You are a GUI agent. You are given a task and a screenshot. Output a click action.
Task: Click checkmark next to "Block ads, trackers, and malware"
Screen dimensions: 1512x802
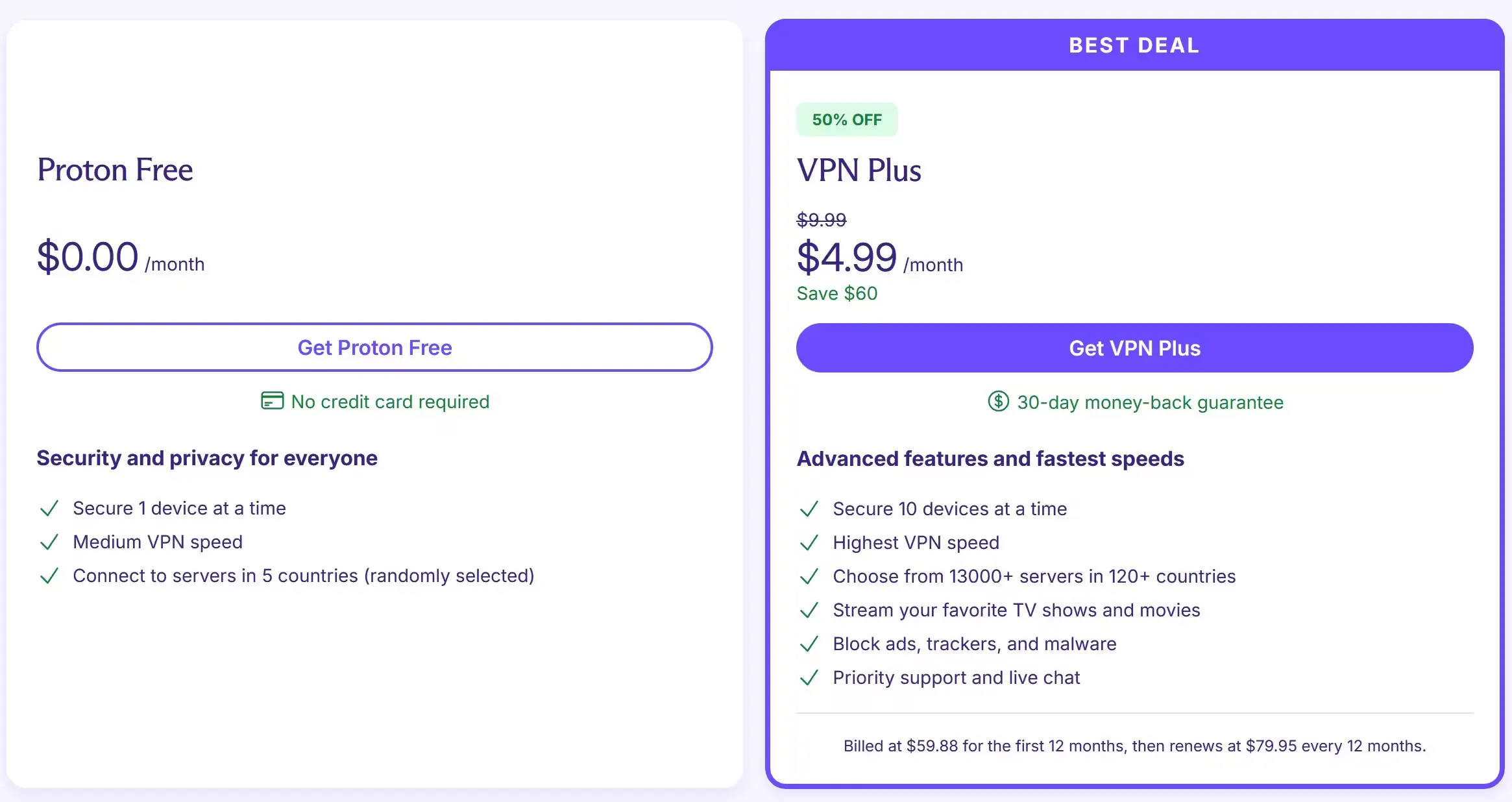(x=809, y=644)
